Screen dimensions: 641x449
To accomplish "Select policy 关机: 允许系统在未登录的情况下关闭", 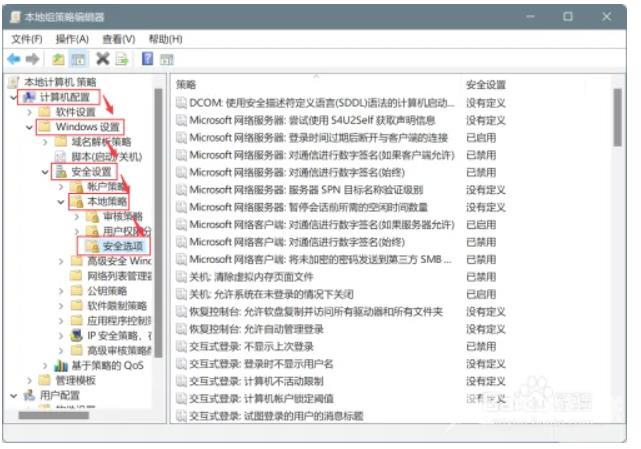I will click(271, 294).
